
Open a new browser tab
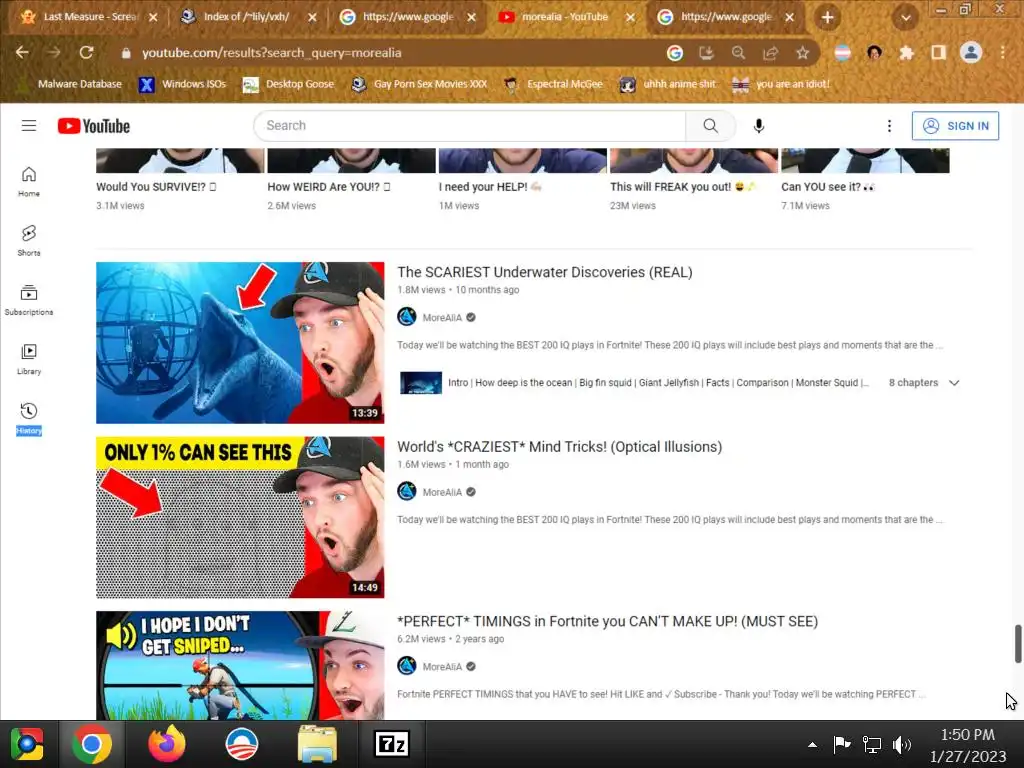coord(827,17)
